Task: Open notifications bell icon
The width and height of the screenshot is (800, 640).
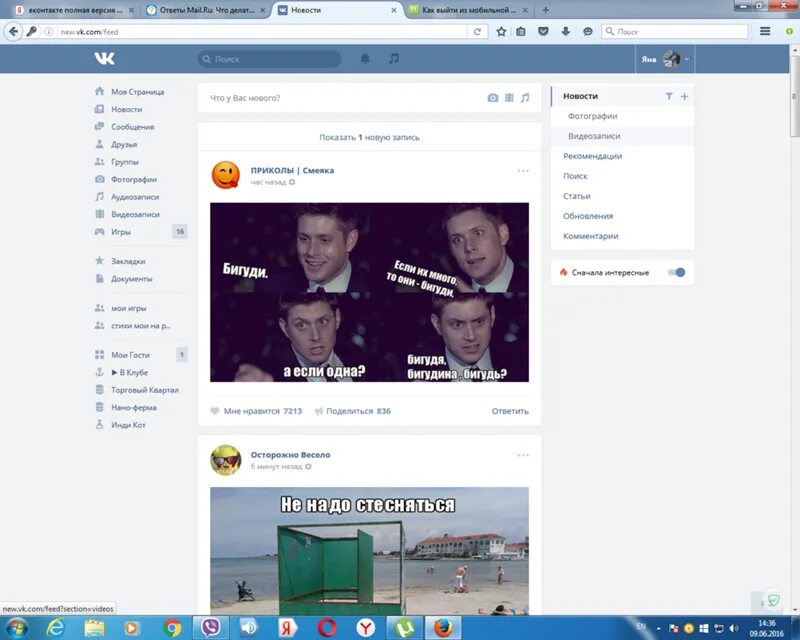Action: (x=365, y=59)
